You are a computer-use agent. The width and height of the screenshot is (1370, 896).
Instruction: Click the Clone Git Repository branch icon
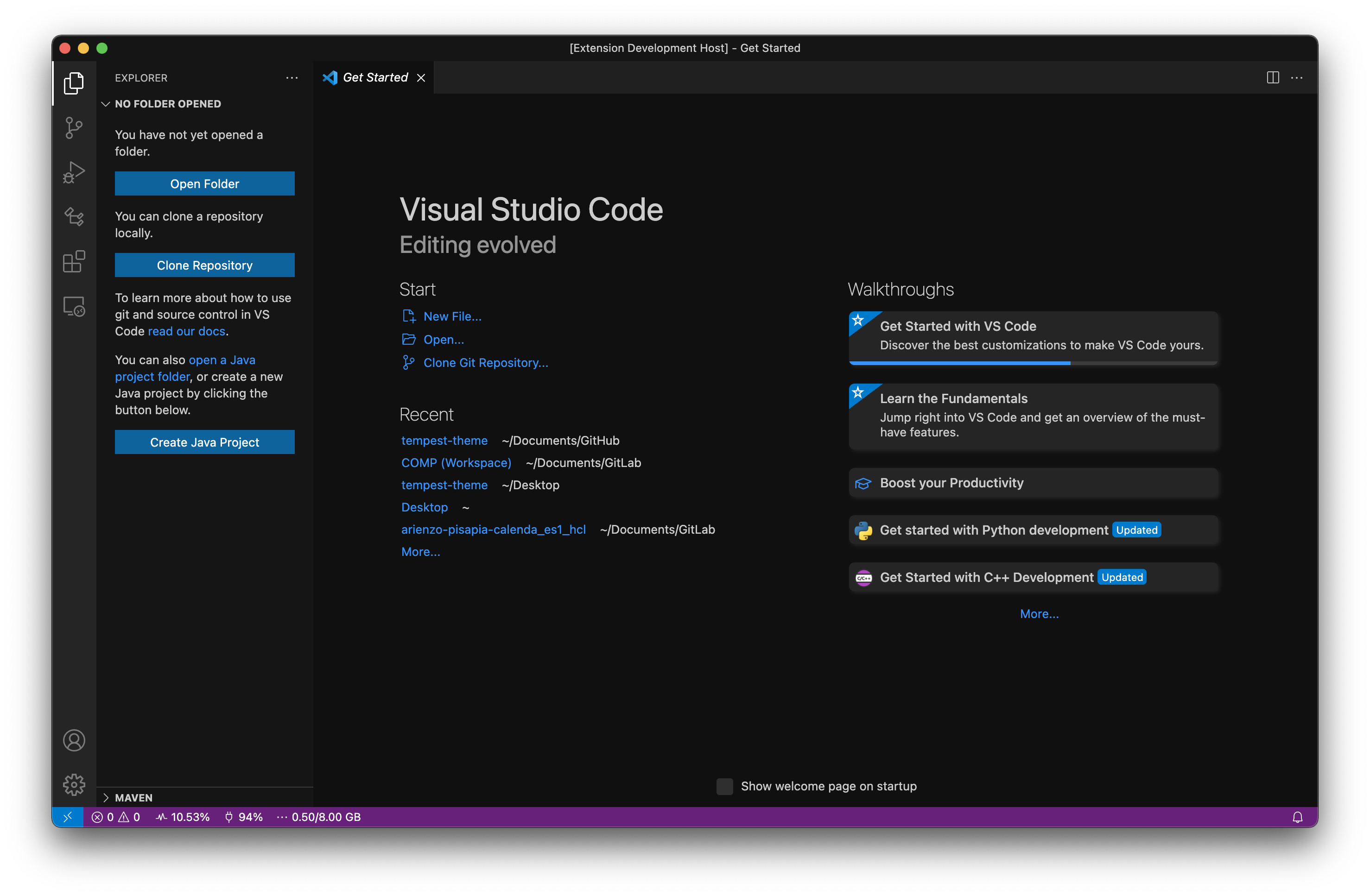pos(409,363)
